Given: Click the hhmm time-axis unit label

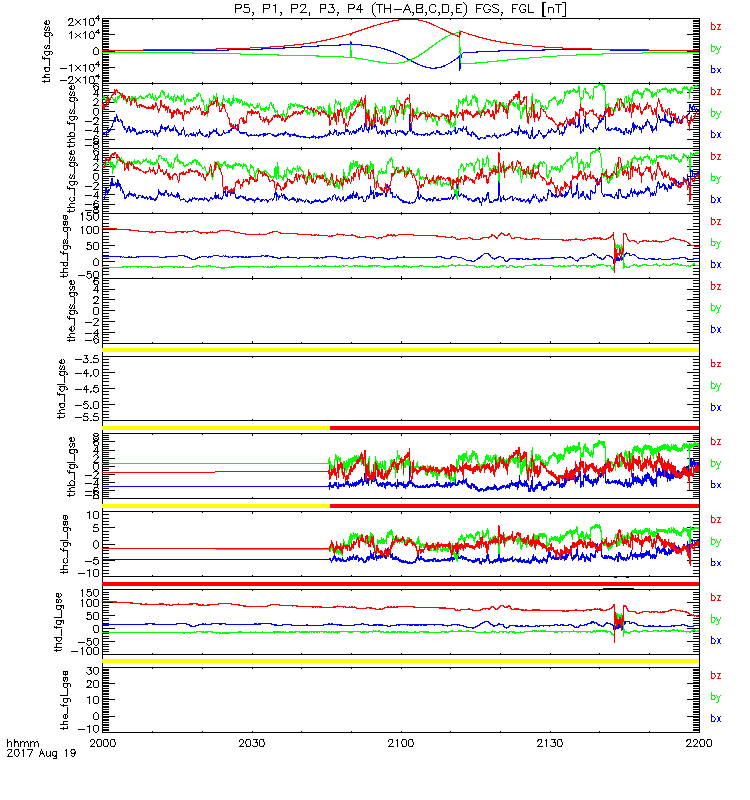Looking at the screenshot, I should [x=22, y=743].
